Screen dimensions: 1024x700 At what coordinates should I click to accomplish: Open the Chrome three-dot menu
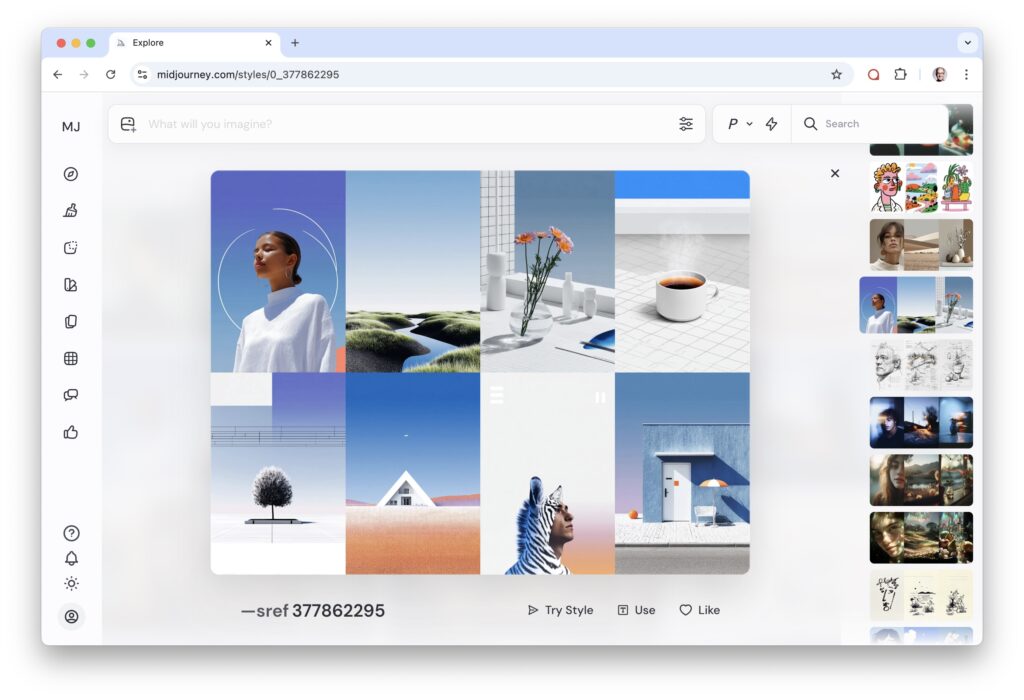pos(966,74)
